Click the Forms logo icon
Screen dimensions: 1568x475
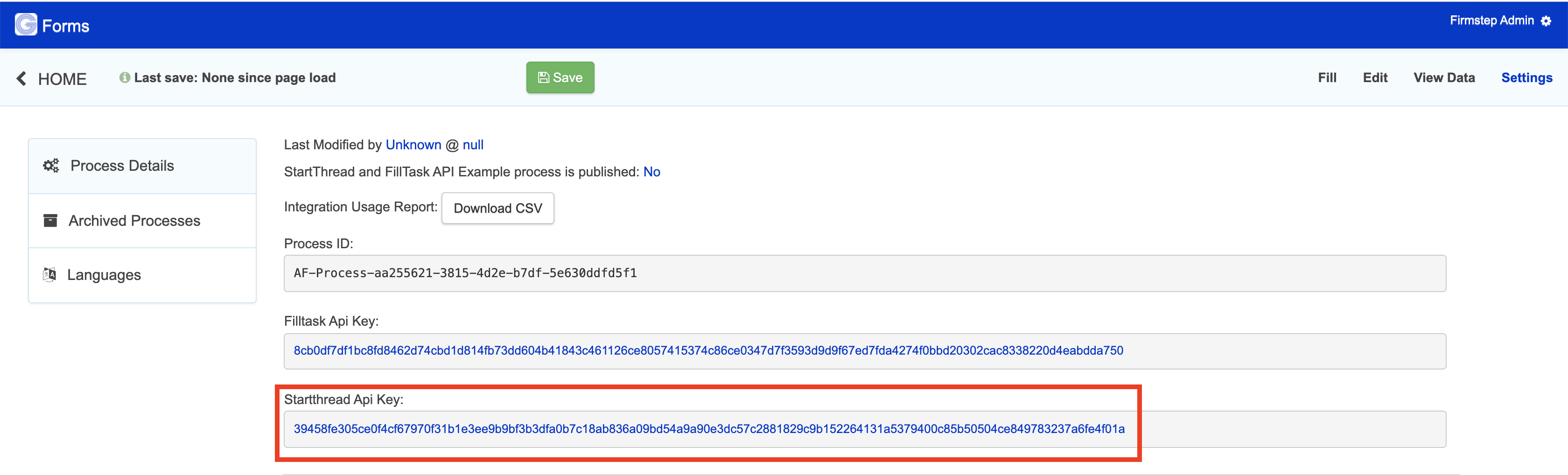coord(26,25)
